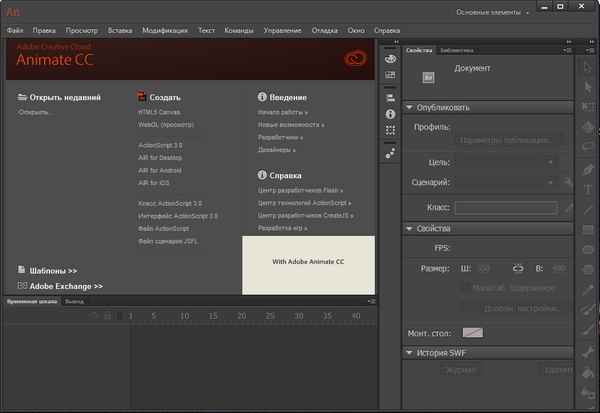Open the Шаблоны >> link
Screen dimensions: 600x413
pos(53,271)
